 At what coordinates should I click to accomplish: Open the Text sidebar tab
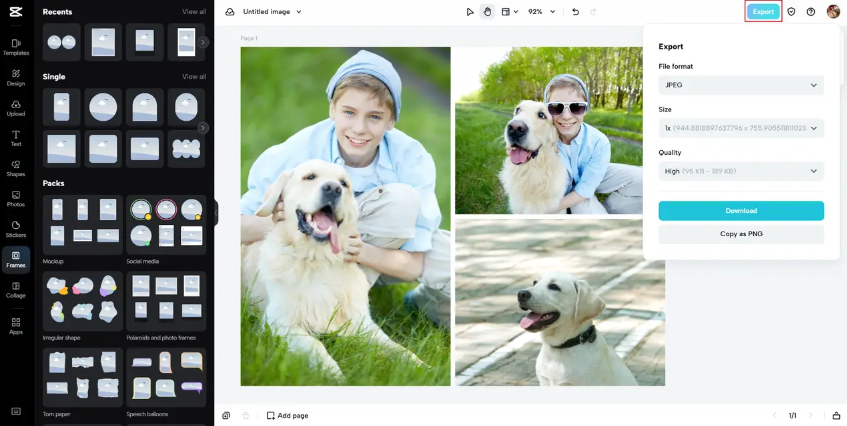16,138
